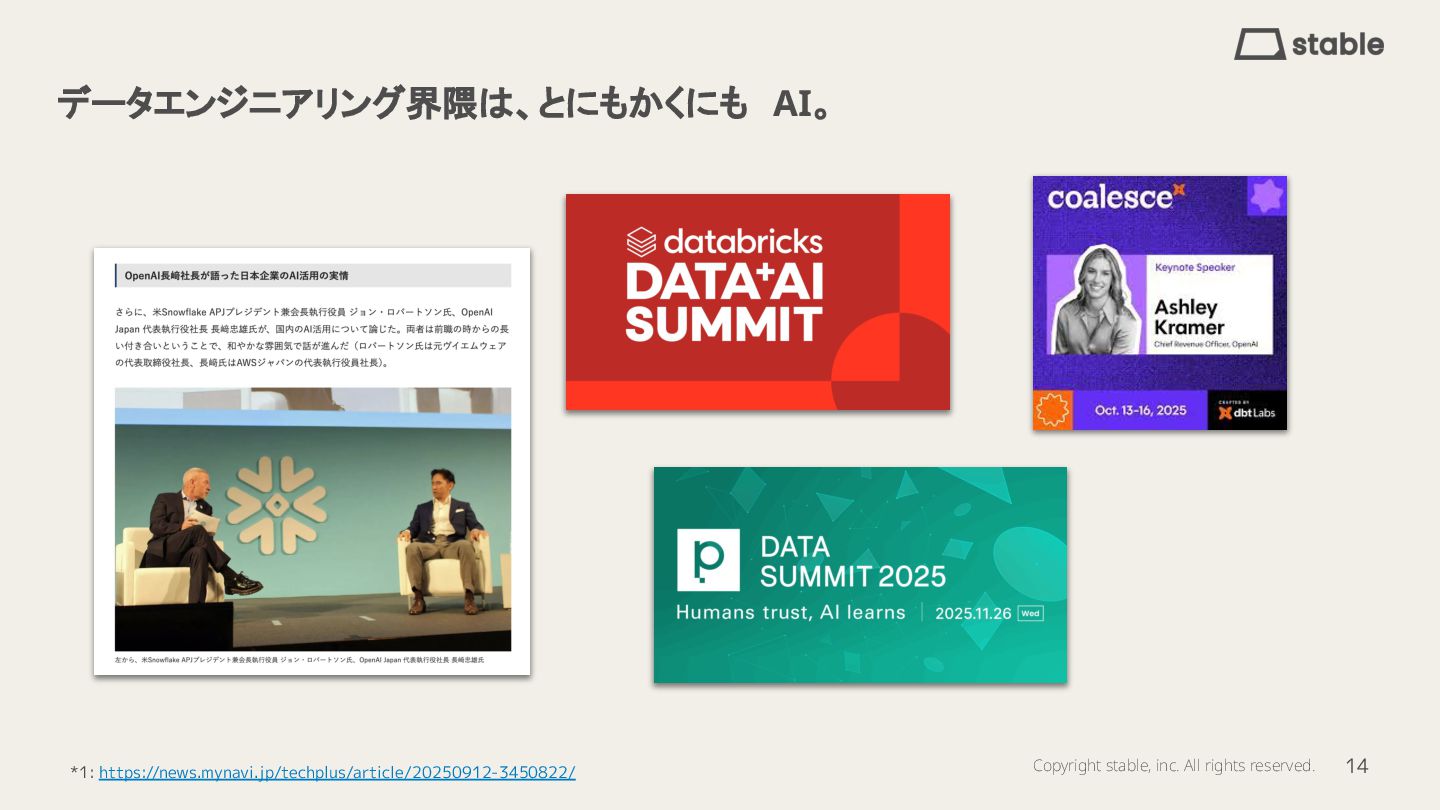The height and width of the screenshot is (810, 1440).
Task: Click the 'Keynote Speaker' label
Action: [1195, 268]
